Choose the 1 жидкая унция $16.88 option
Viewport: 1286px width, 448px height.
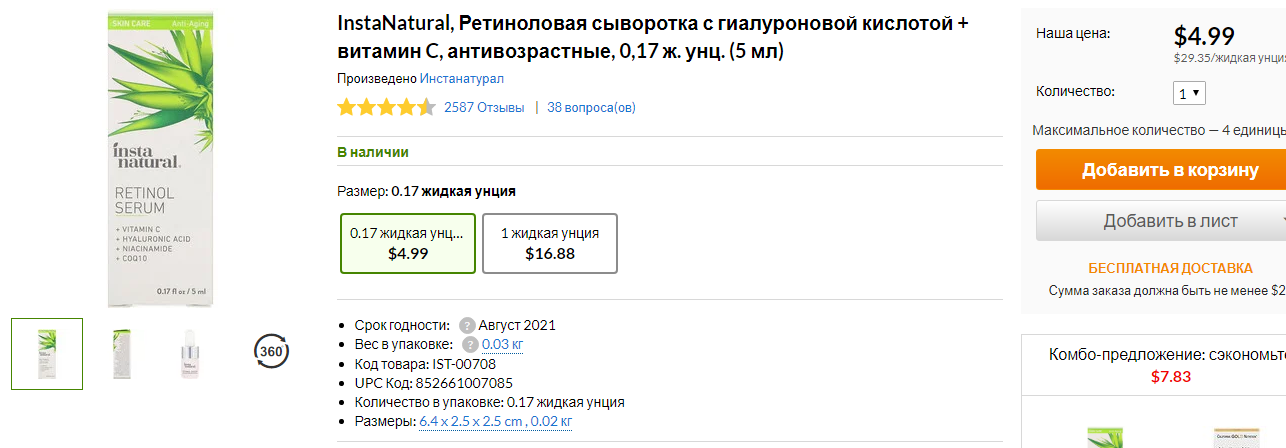(x=550, y=243)
